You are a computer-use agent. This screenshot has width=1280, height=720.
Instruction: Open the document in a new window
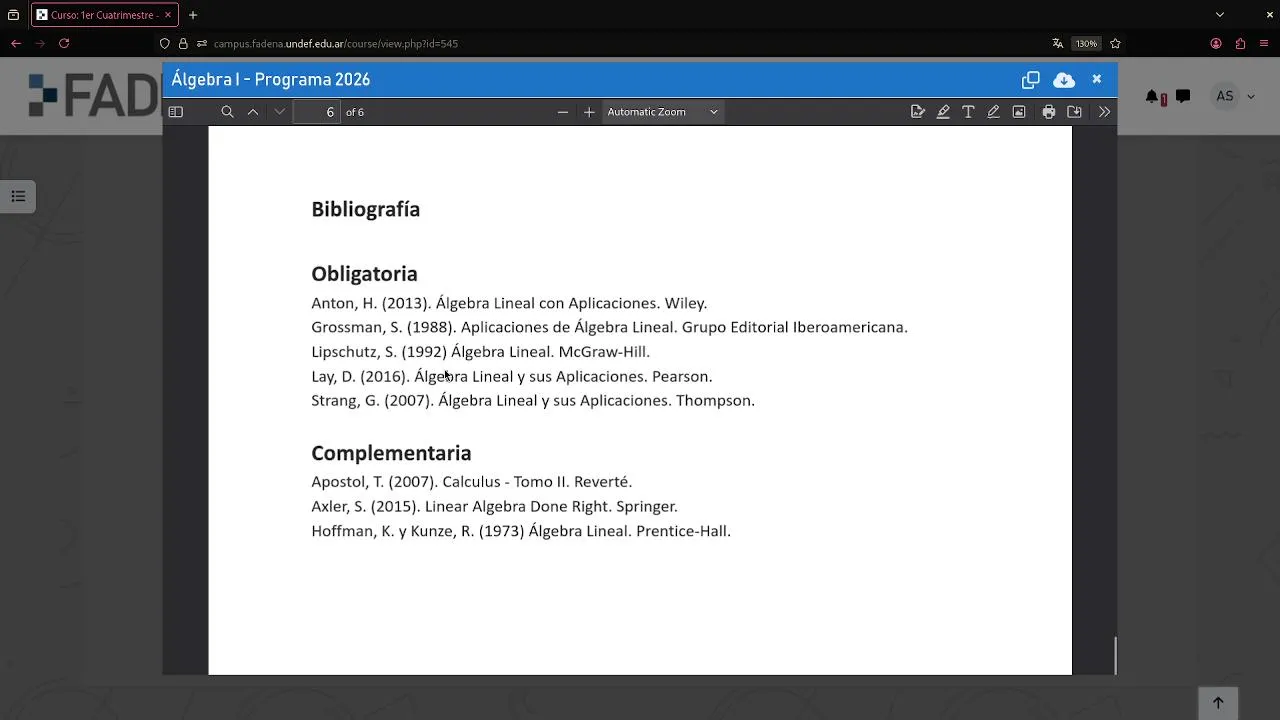click(1031, 79)
